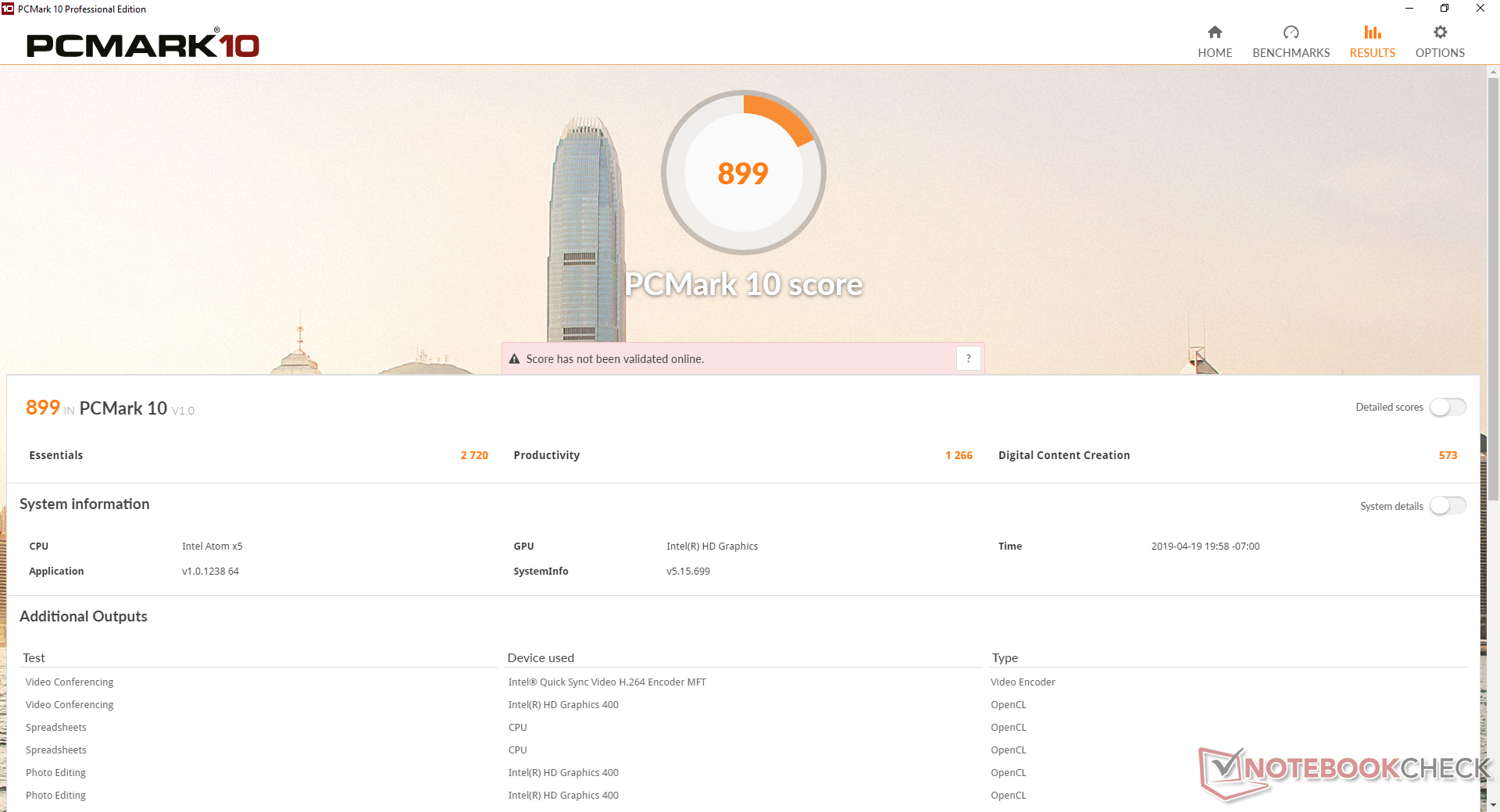Click the PCMark app icon in title bar

coord(8,9)
